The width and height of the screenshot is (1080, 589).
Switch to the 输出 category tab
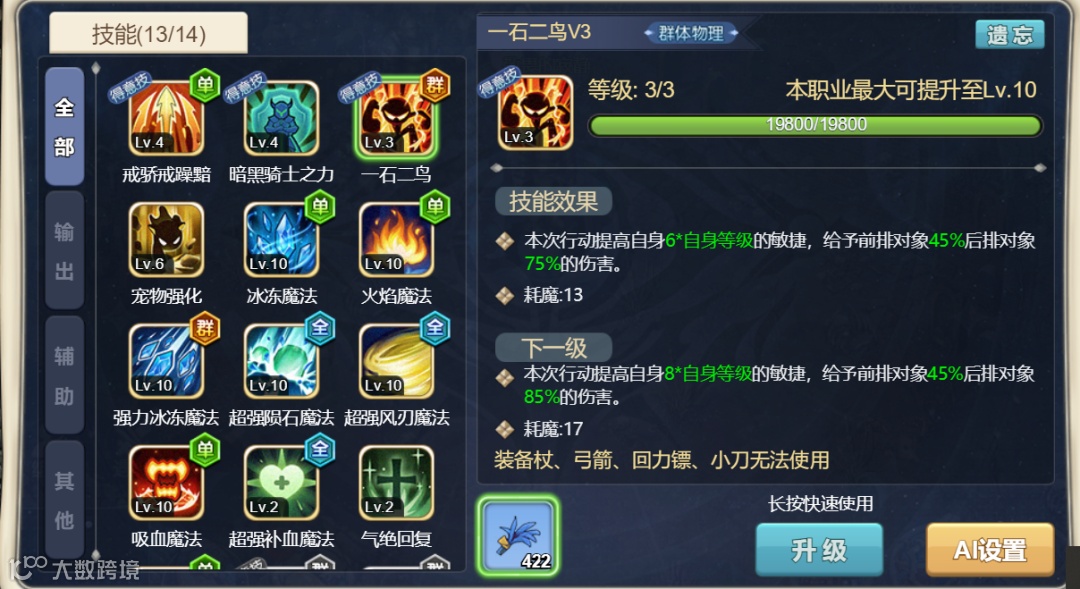(65, 251)
